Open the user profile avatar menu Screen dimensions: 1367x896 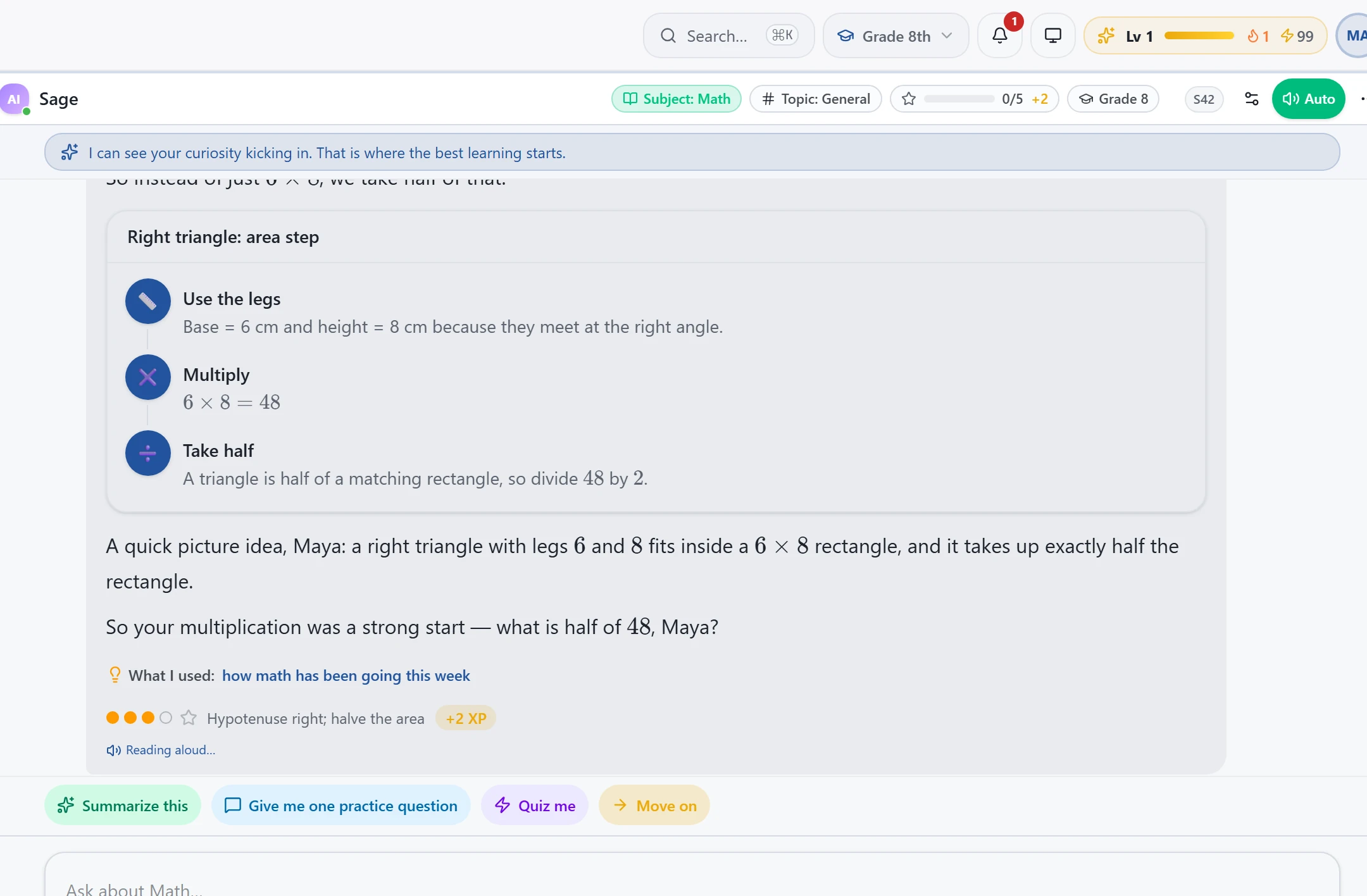pyautogui.click(x=1353, y=36)
